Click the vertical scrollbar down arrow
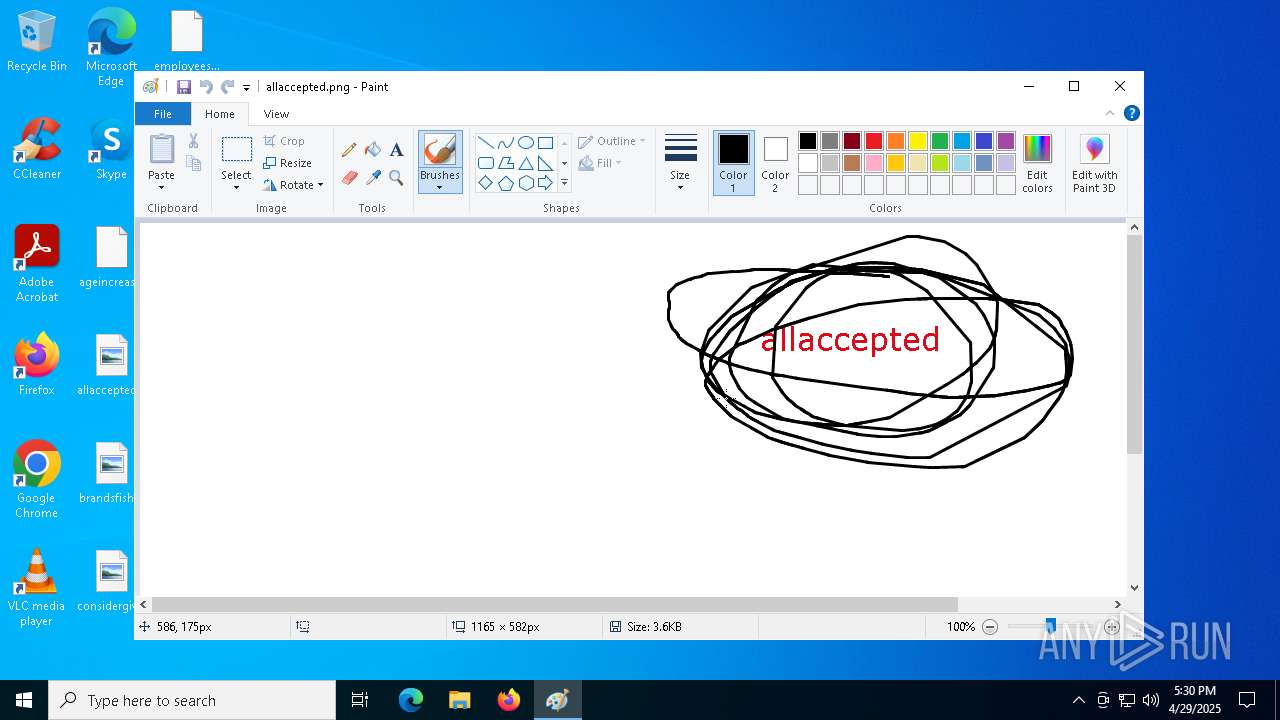 click(1134, 588)
